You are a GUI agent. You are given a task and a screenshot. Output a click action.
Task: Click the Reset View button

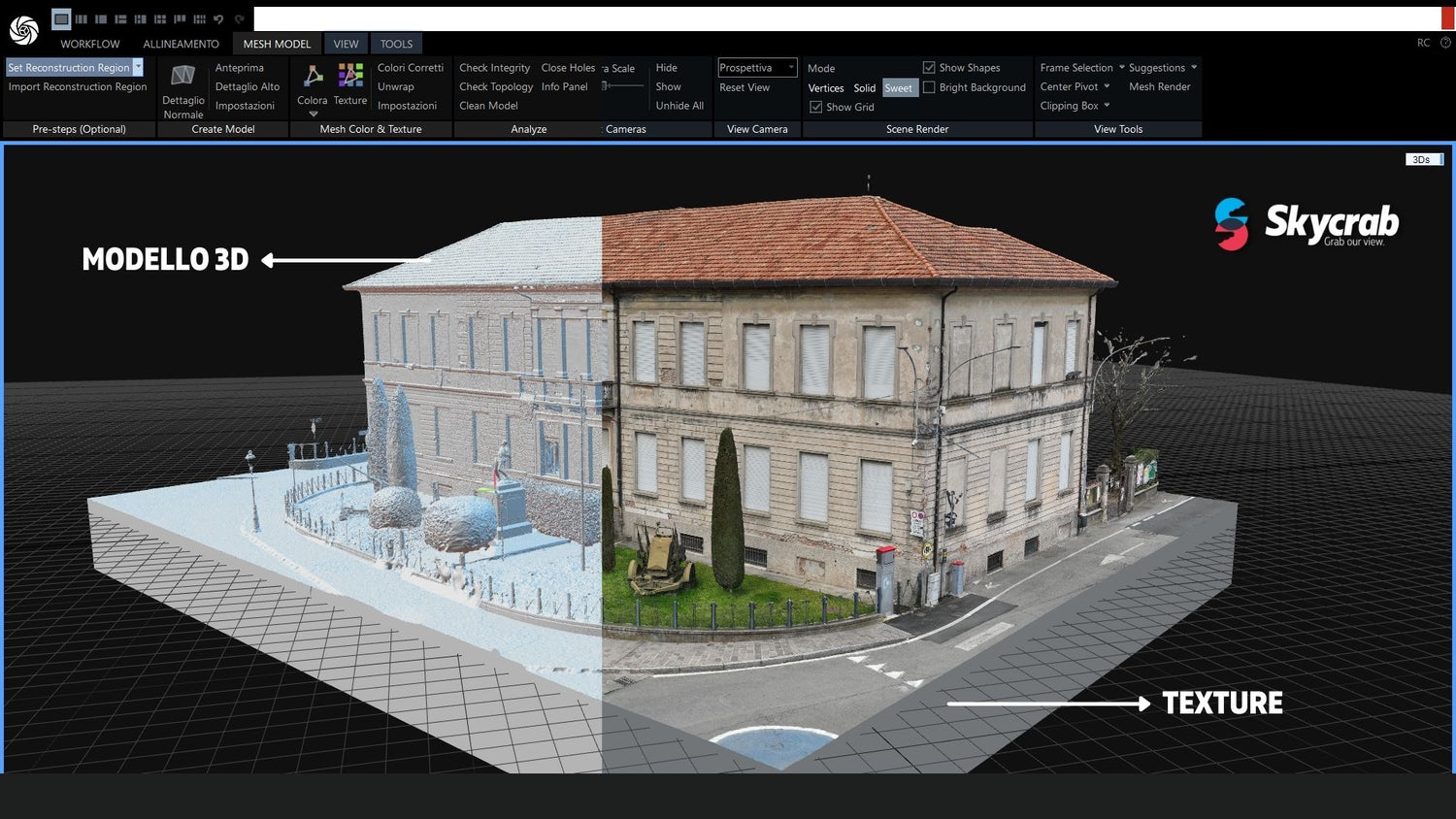pyautogui.click(x=744, y=87)
